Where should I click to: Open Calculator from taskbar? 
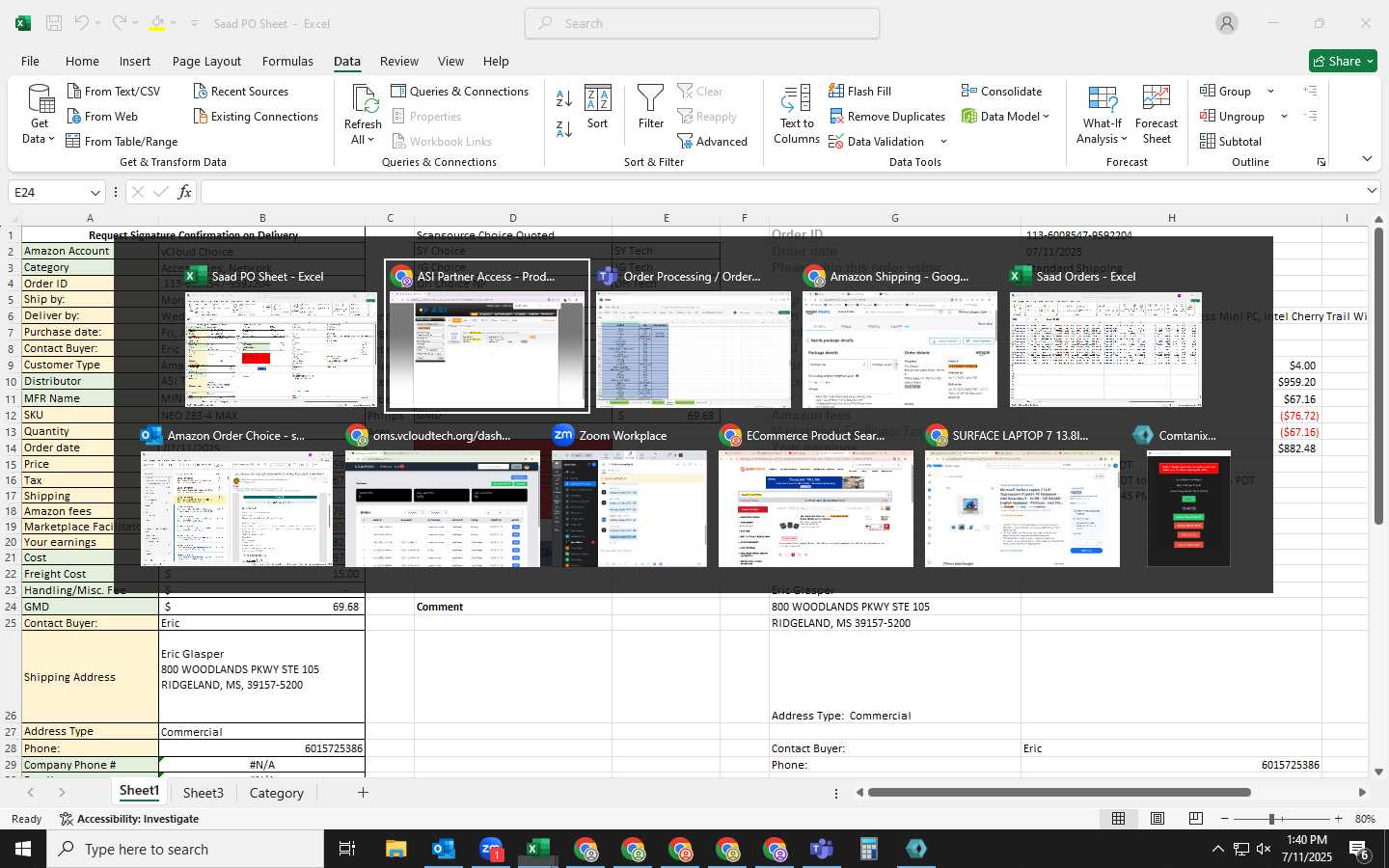click(x=868, y=849)
